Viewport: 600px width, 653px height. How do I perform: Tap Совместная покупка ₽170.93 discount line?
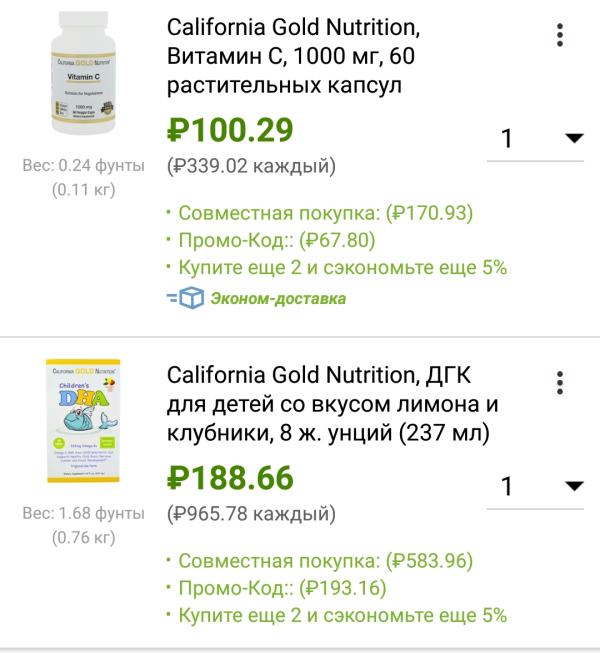(x=320, y=213)
